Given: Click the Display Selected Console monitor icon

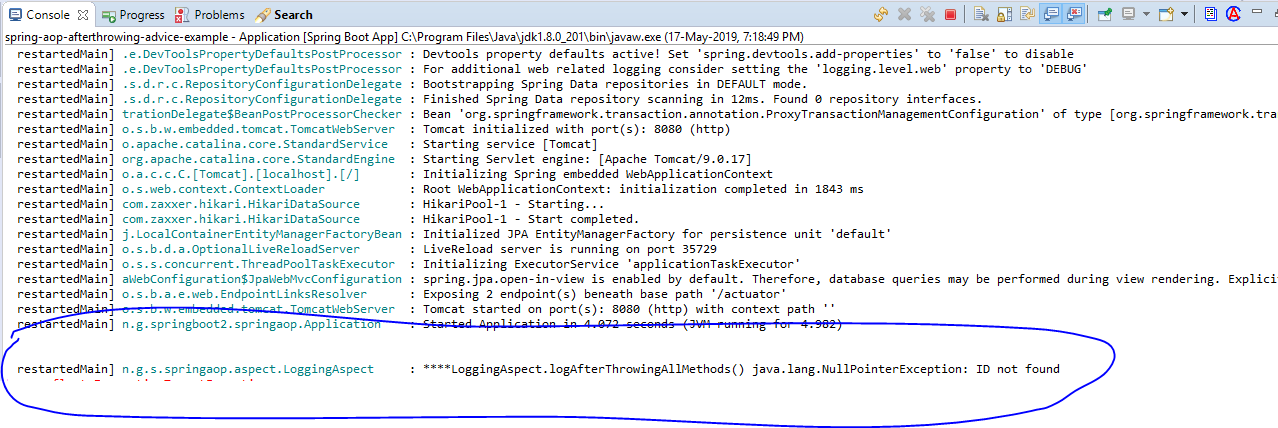Looking at the screenshot, I should tap(1129, 14).
